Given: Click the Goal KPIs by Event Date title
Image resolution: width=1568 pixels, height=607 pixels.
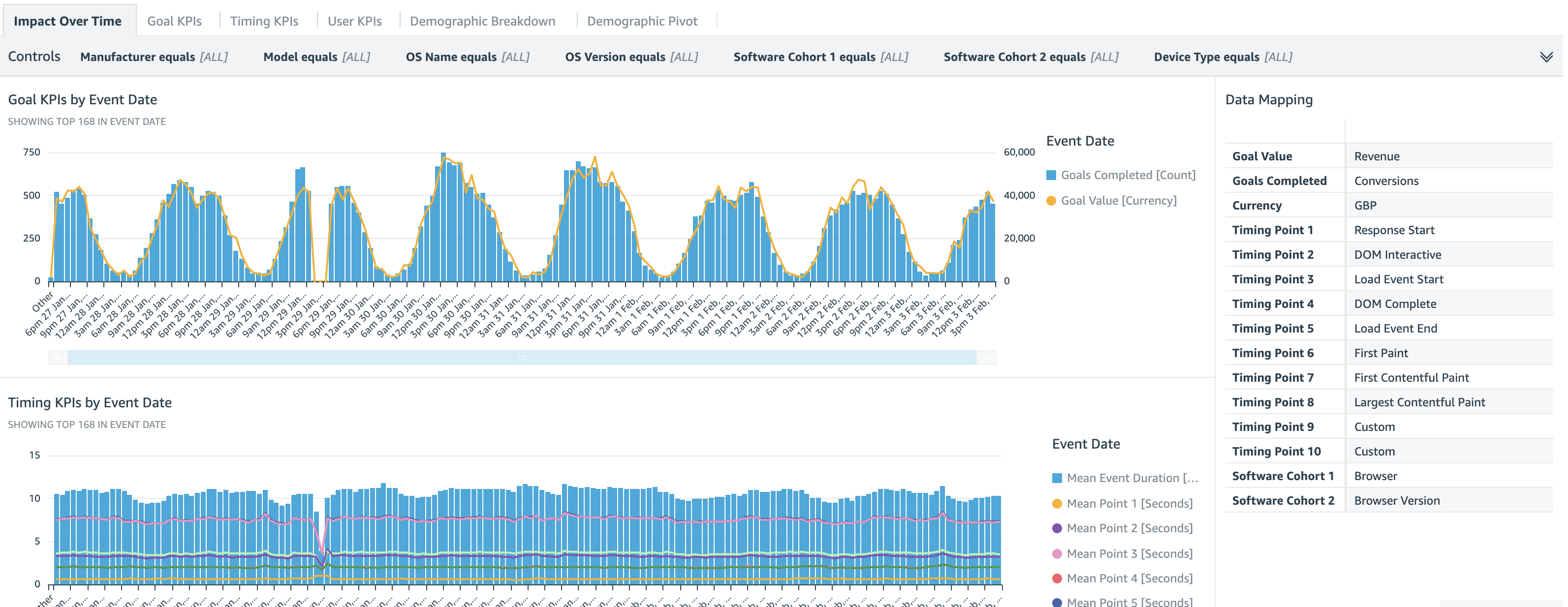Looking at the screenshot, I should point(82,100).
